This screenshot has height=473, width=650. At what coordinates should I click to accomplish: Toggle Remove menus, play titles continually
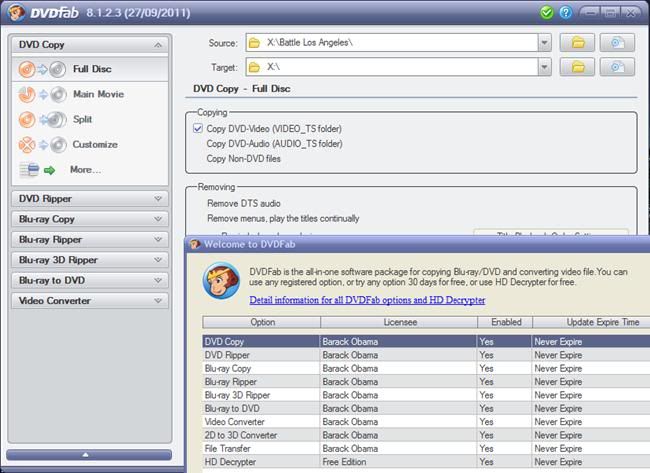(283, 218)
